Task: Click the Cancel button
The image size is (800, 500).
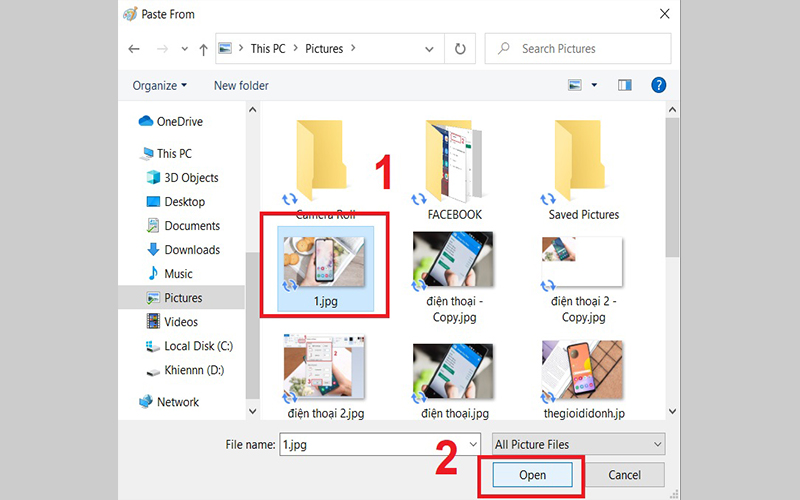Action: pyautogui.click(x=624, y=475)
